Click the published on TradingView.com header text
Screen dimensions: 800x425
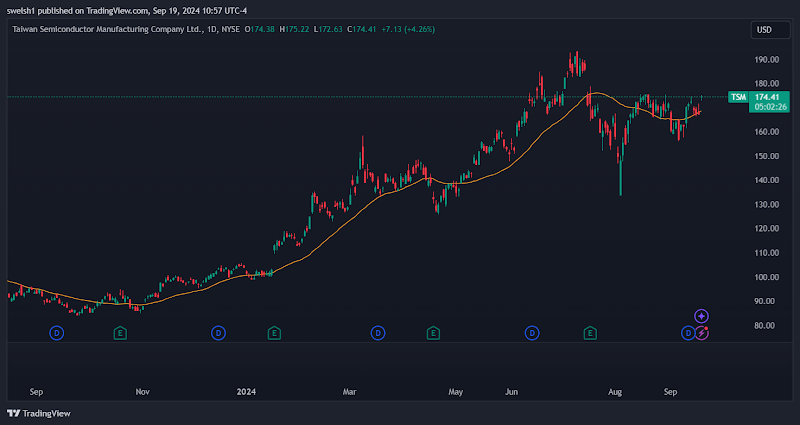[x=127, y=11]
